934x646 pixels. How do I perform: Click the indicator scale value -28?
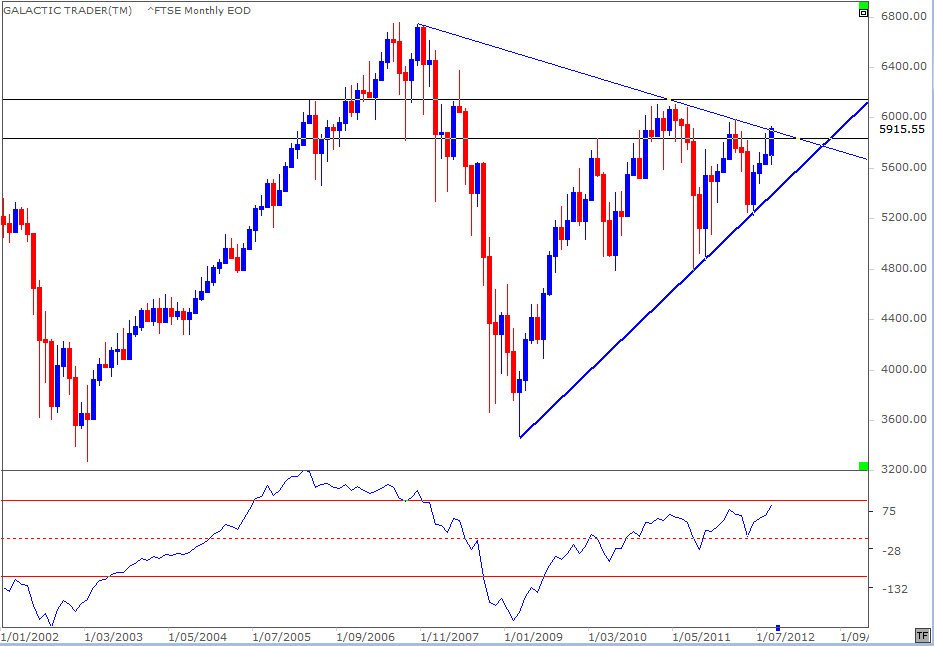[x=890, y=551]
